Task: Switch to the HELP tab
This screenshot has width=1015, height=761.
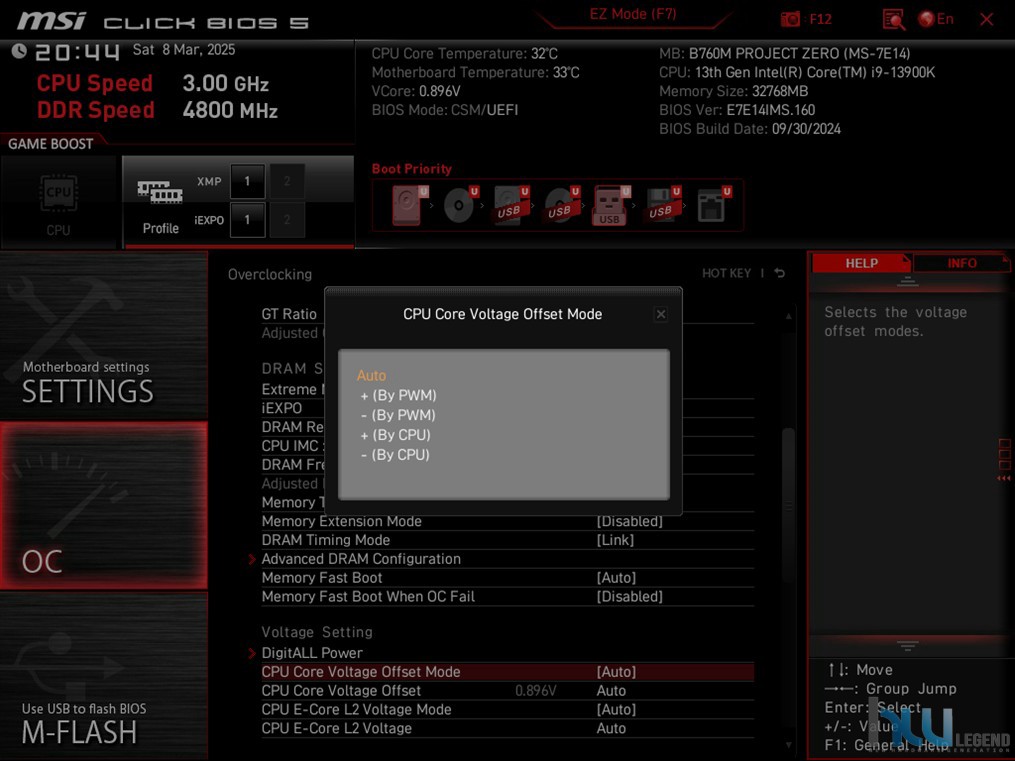Action: pyautogui.click(x=861, y=263)
